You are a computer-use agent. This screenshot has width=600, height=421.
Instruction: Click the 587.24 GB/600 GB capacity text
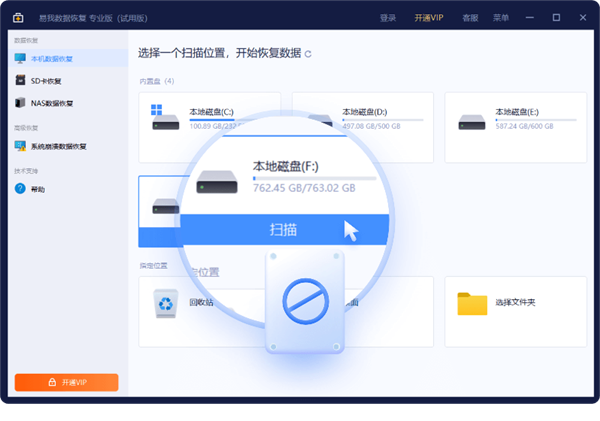pyautogui.click(x=524, y=126)
